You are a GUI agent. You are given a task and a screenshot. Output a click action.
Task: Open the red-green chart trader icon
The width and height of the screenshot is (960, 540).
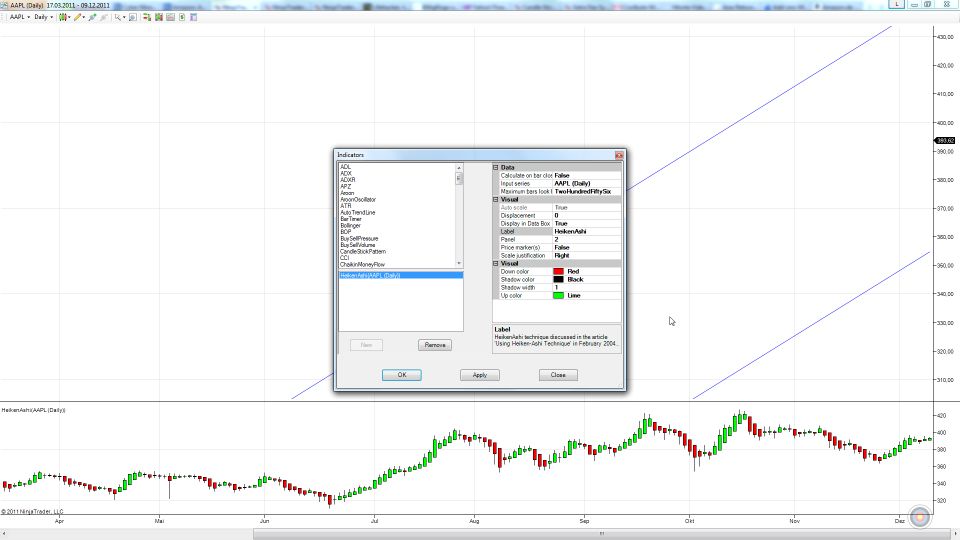[147, 17]
